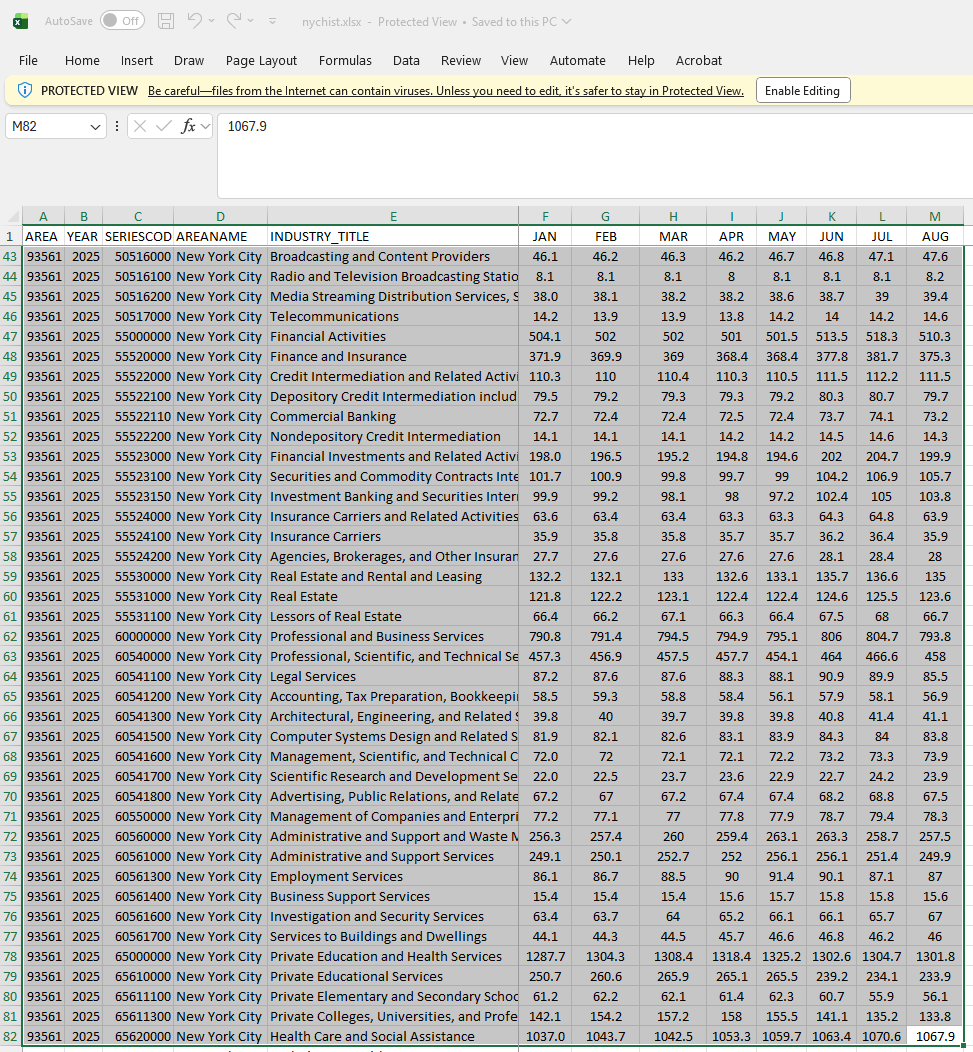Switch to the Page Layout tab
This screenshot has width=973, height=1052.
click(x=261, y=61)
